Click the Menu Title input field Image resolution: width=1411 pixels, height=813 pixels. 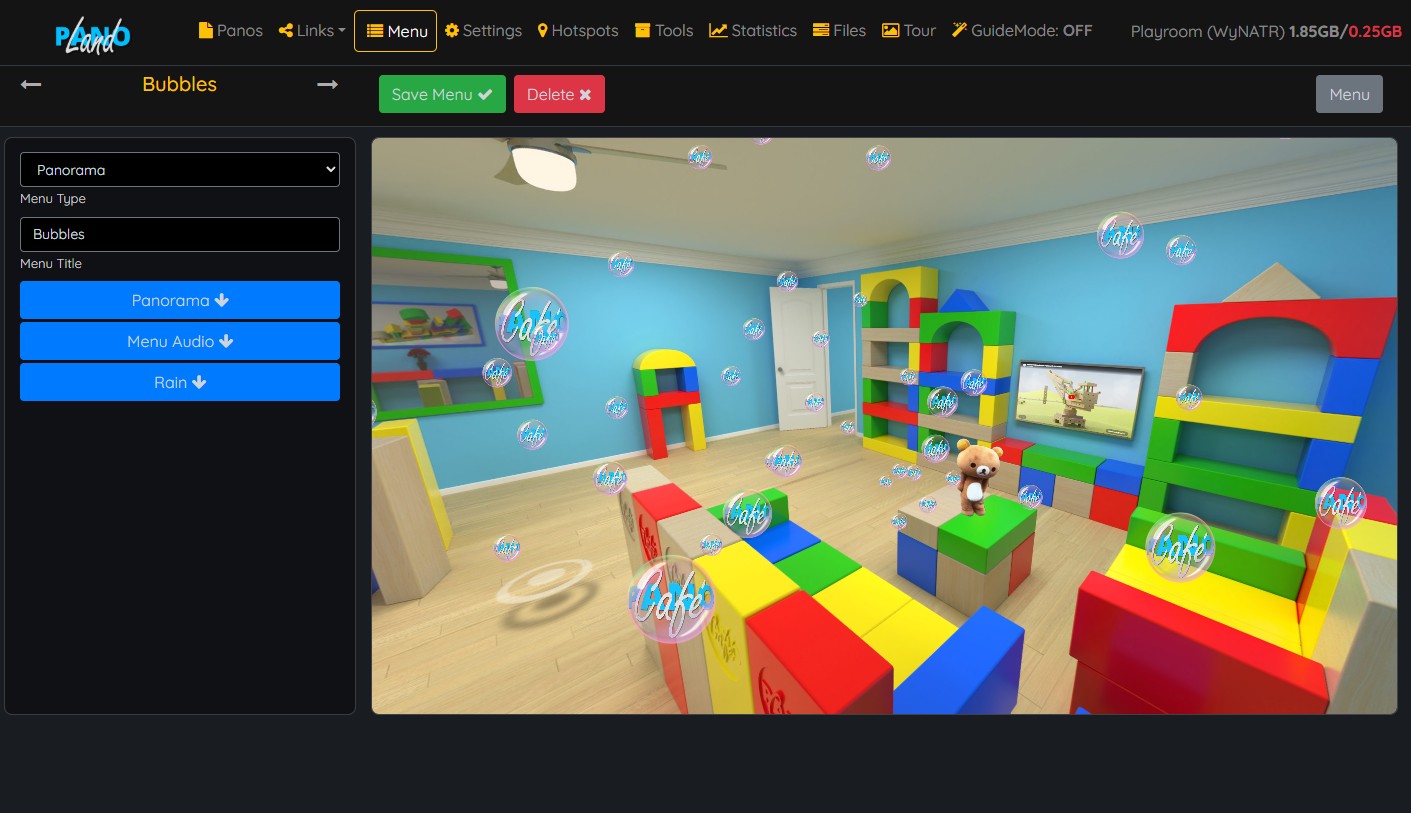(x=180, y=234)
